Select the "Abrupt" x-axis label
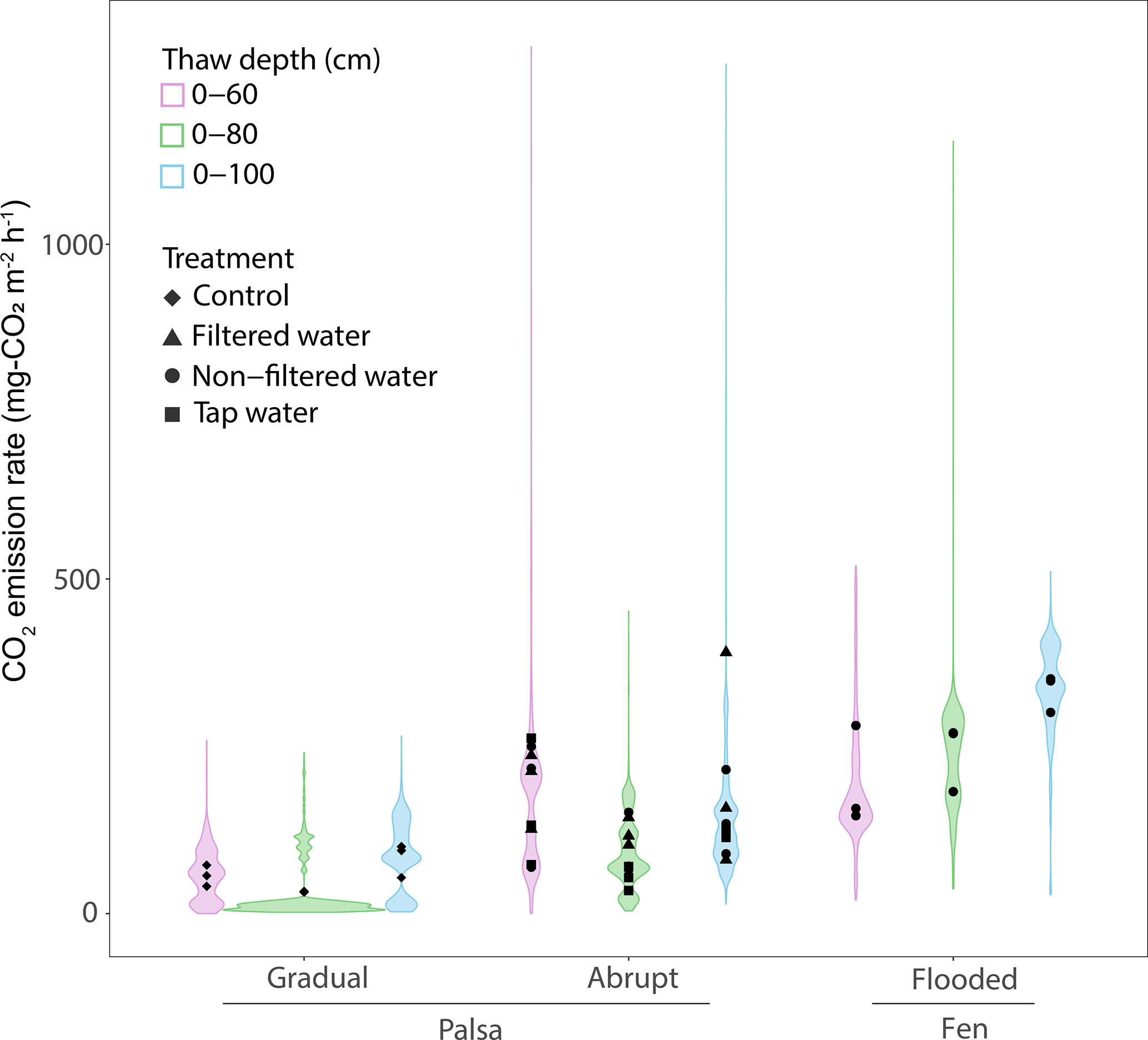Viewport: 1148px width, 1040px height. (633, 978)
